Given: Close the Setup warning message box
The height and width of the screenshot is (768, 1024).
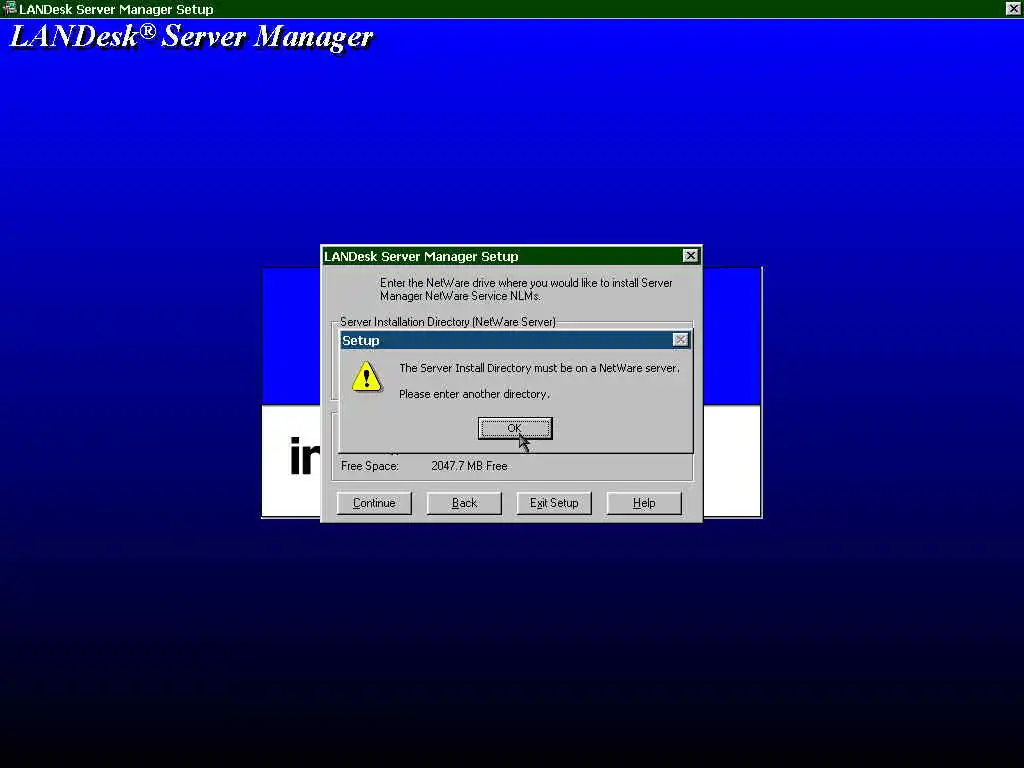Looking at the screenshot, I should click(680, 340).
